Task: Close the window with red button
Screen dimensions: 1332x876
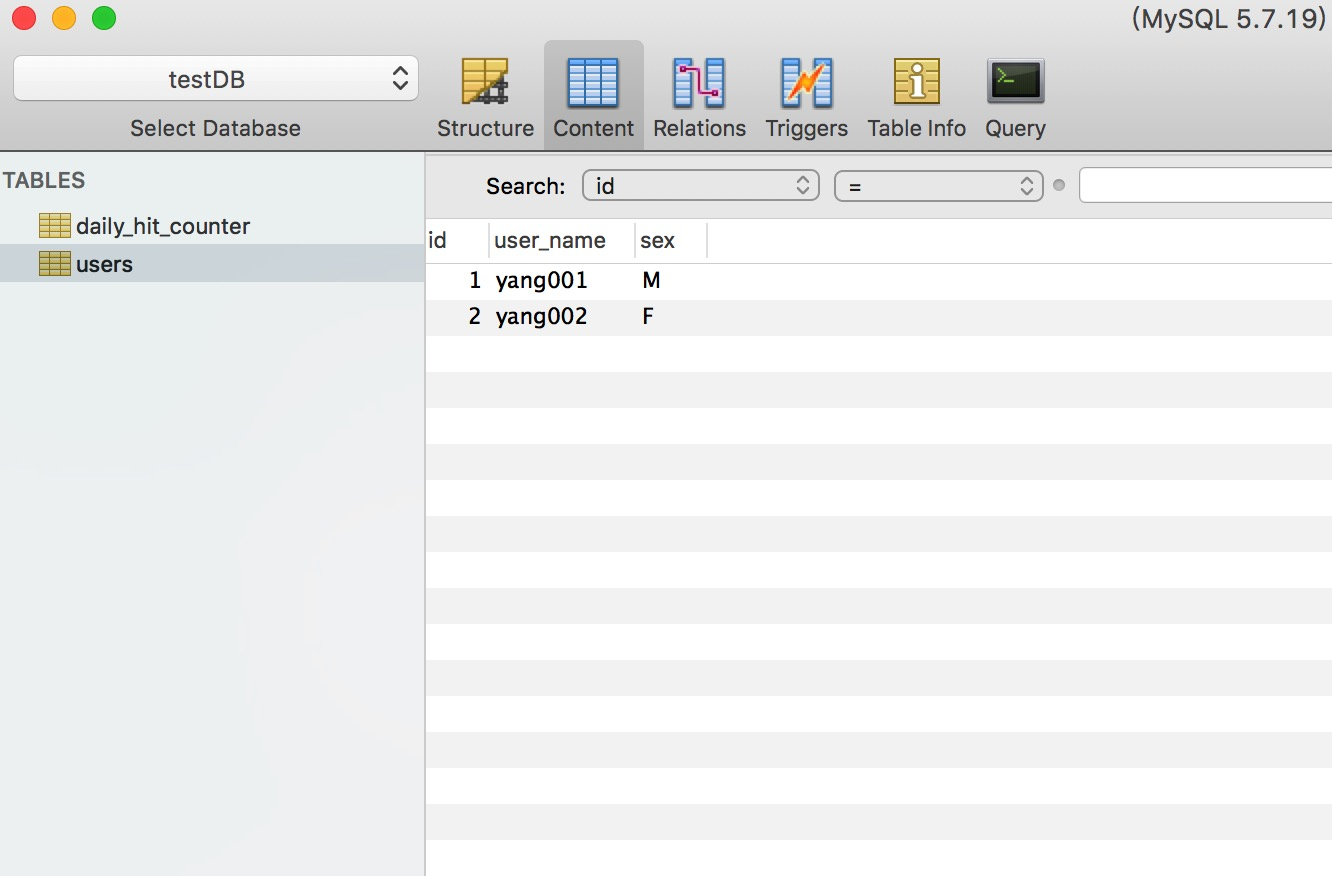Action: [24, 18]
